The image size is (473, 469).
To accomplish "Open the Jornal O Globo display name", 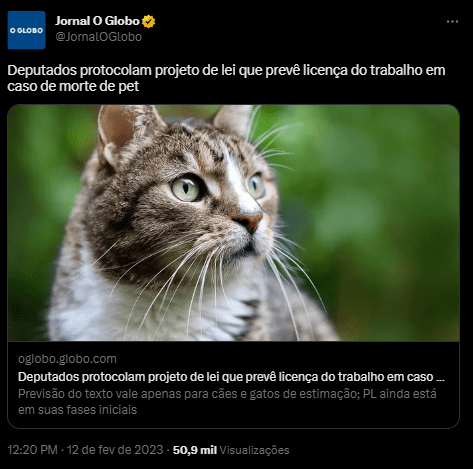I will (x=97, y=21).
